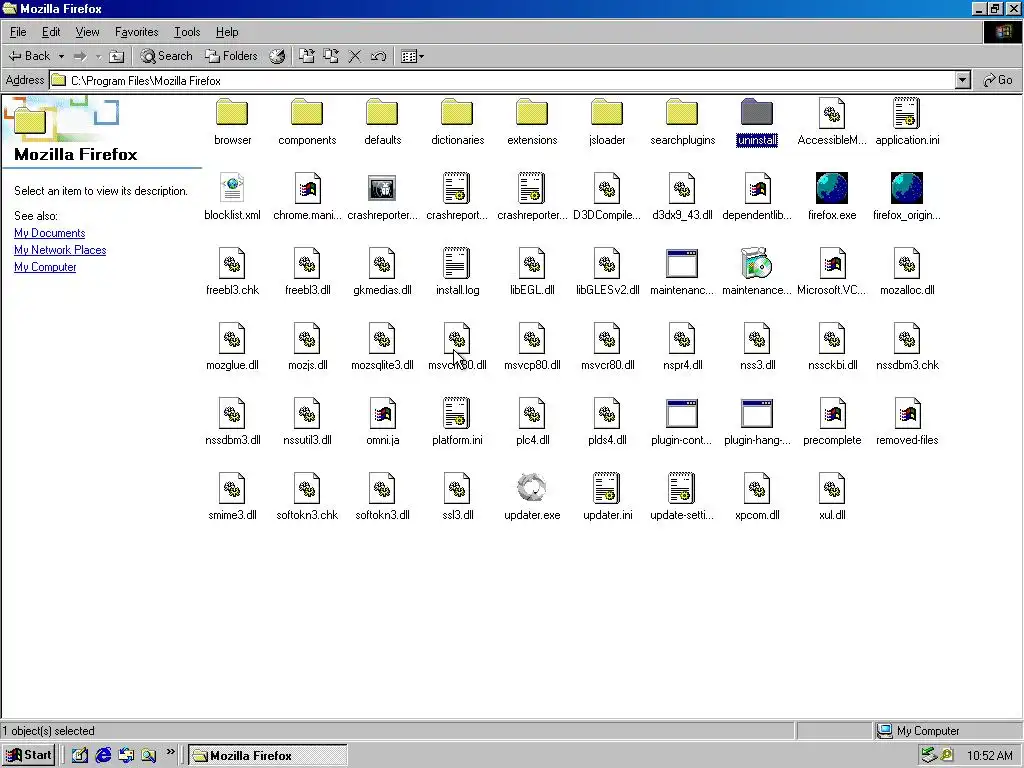This screenshot has width=1024, height=768.
Task: Select the application.ini file icon
Action: (x=906, y=113)
